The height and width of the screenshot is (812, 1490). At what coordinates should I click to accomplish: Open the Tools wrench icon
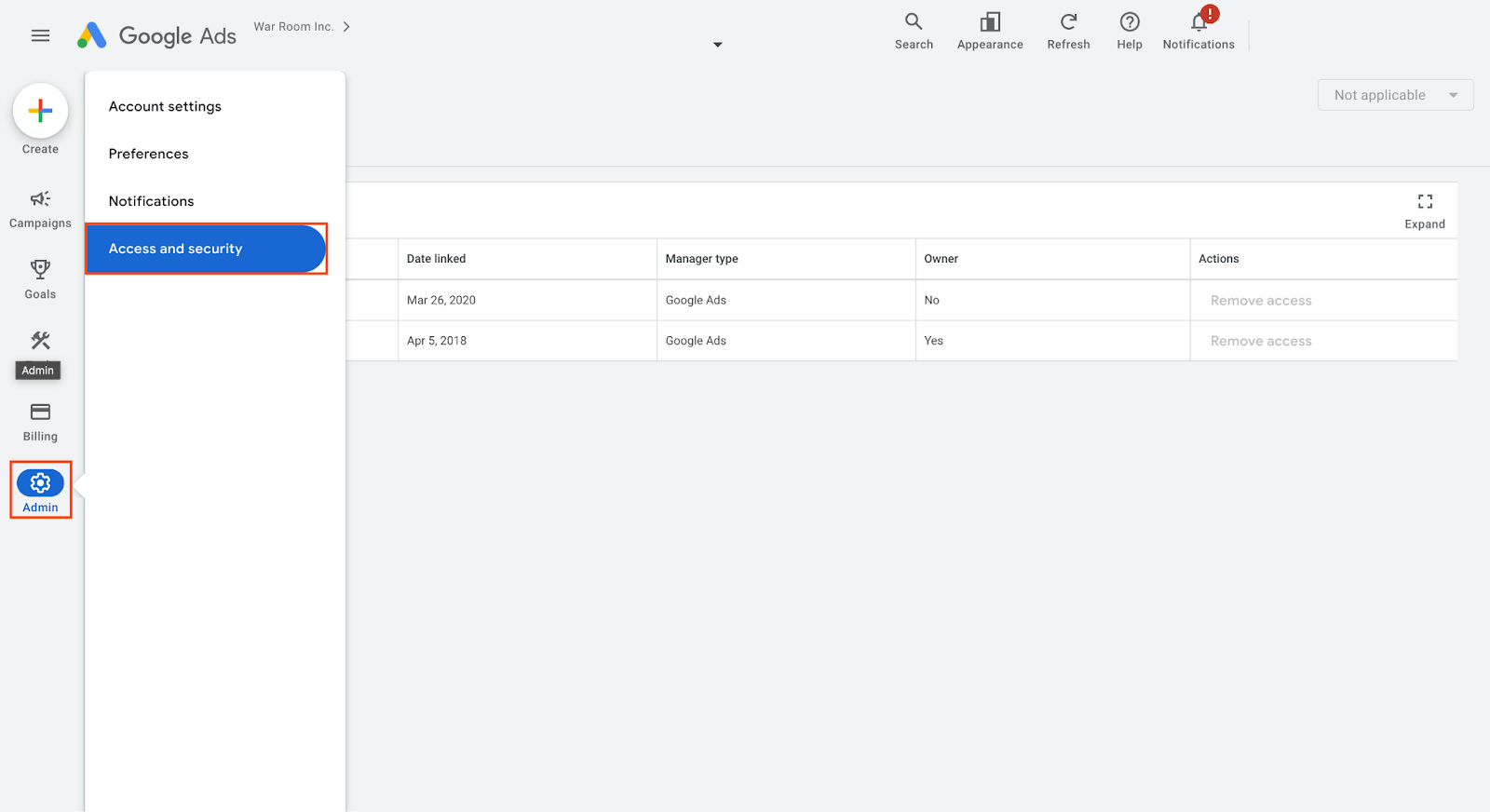40,341
